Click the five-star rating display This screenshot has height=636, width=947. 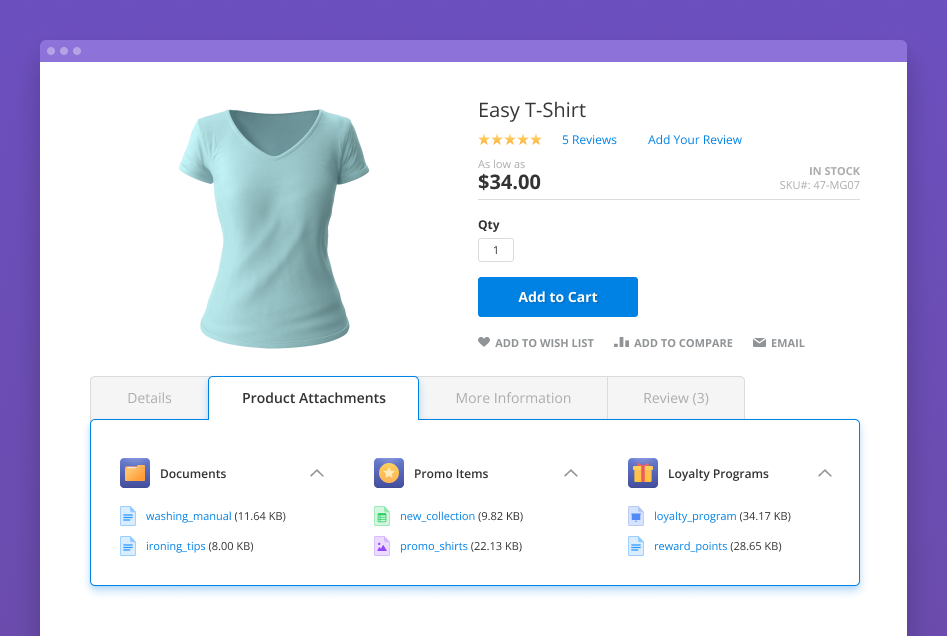510,140
